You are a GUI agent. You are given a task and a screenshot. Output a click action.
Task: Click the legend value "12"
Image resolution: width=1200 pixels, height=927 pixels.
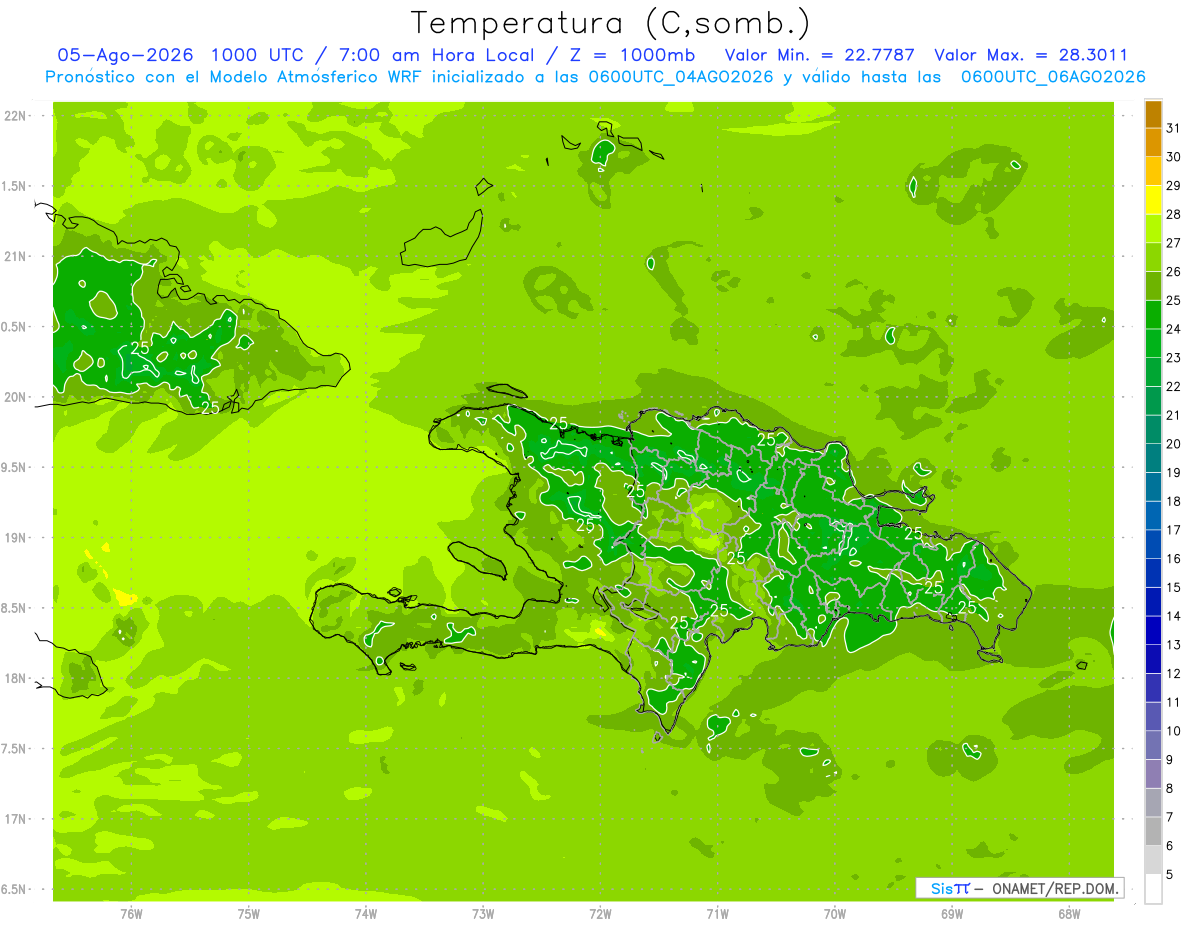(x=1173, y=674)
